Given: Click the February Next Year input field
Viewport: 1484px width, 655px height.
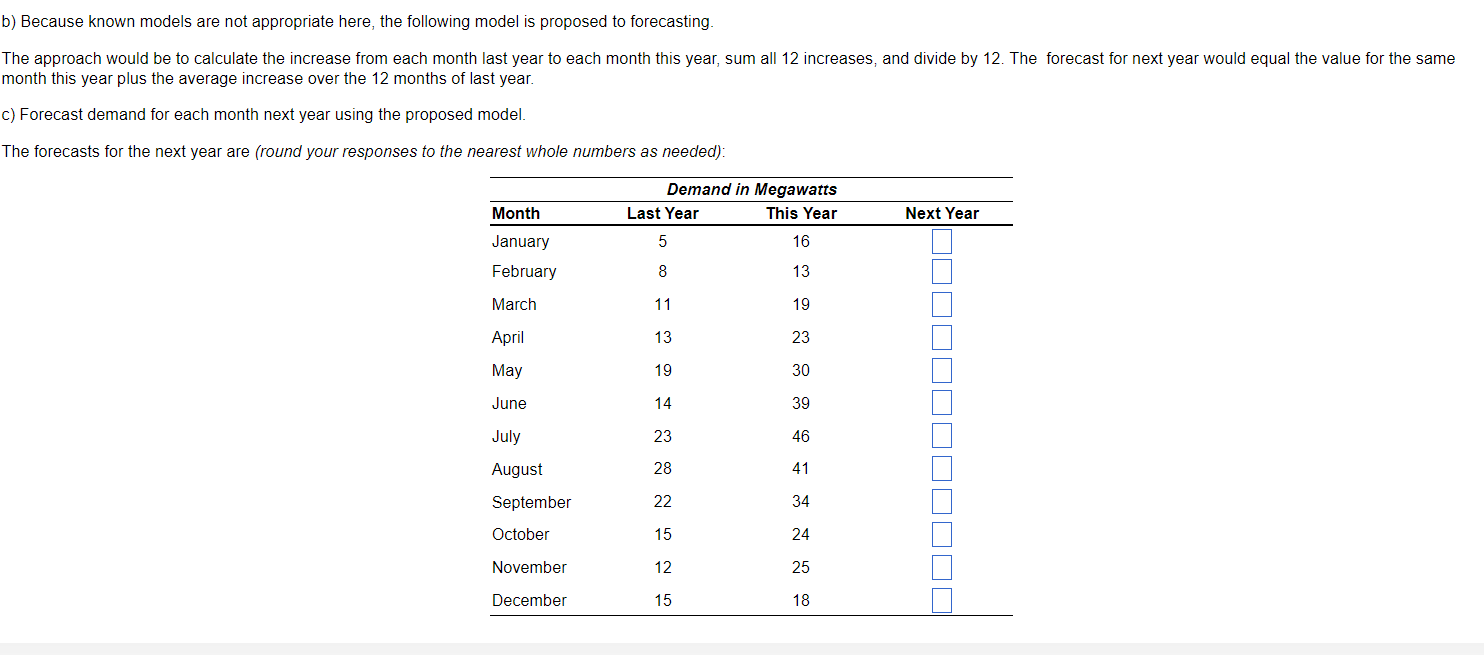Looking at the screenshot, I should pos(941,270).
